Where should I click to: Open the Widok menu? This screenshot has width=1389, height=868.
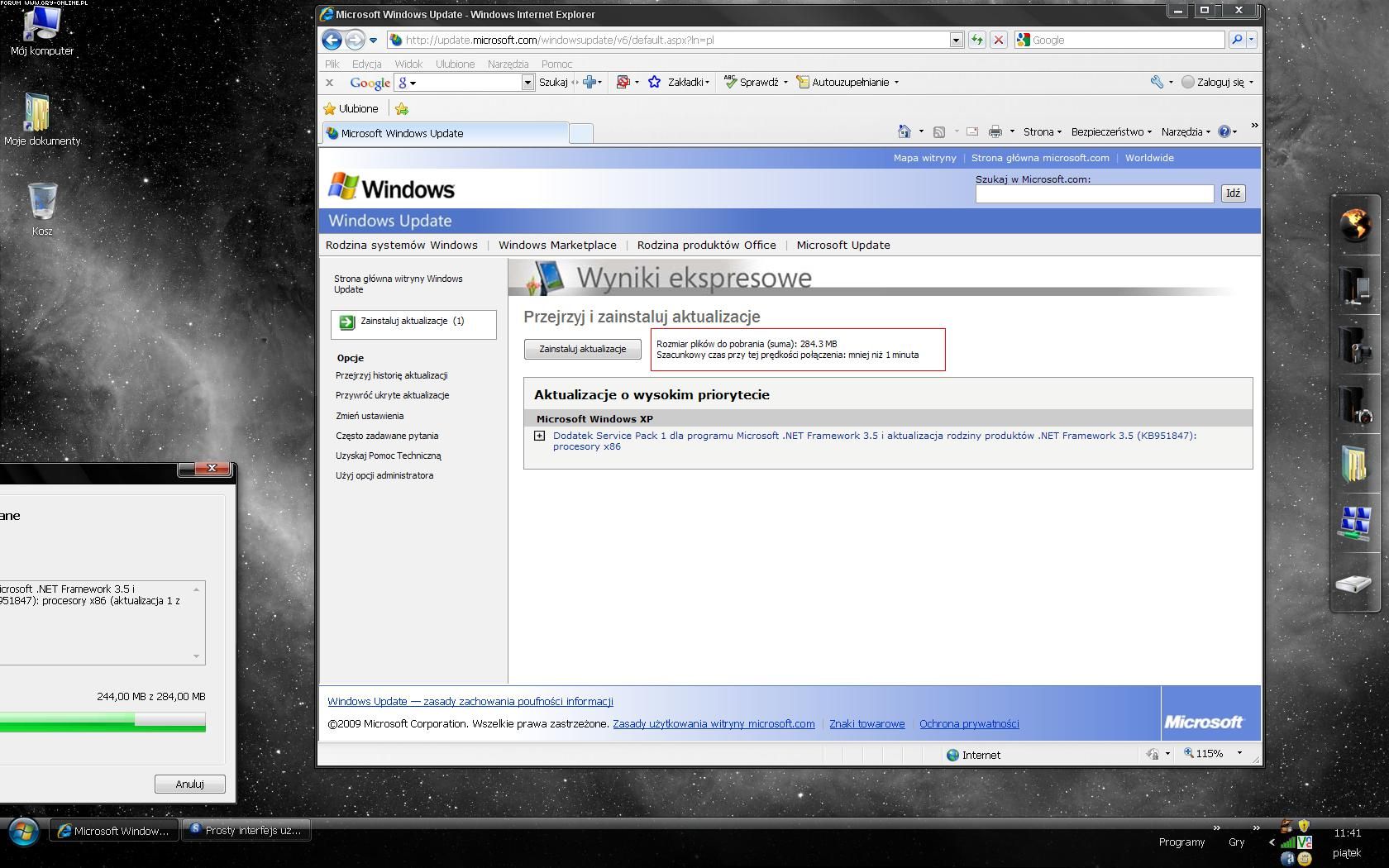[408, 64]
